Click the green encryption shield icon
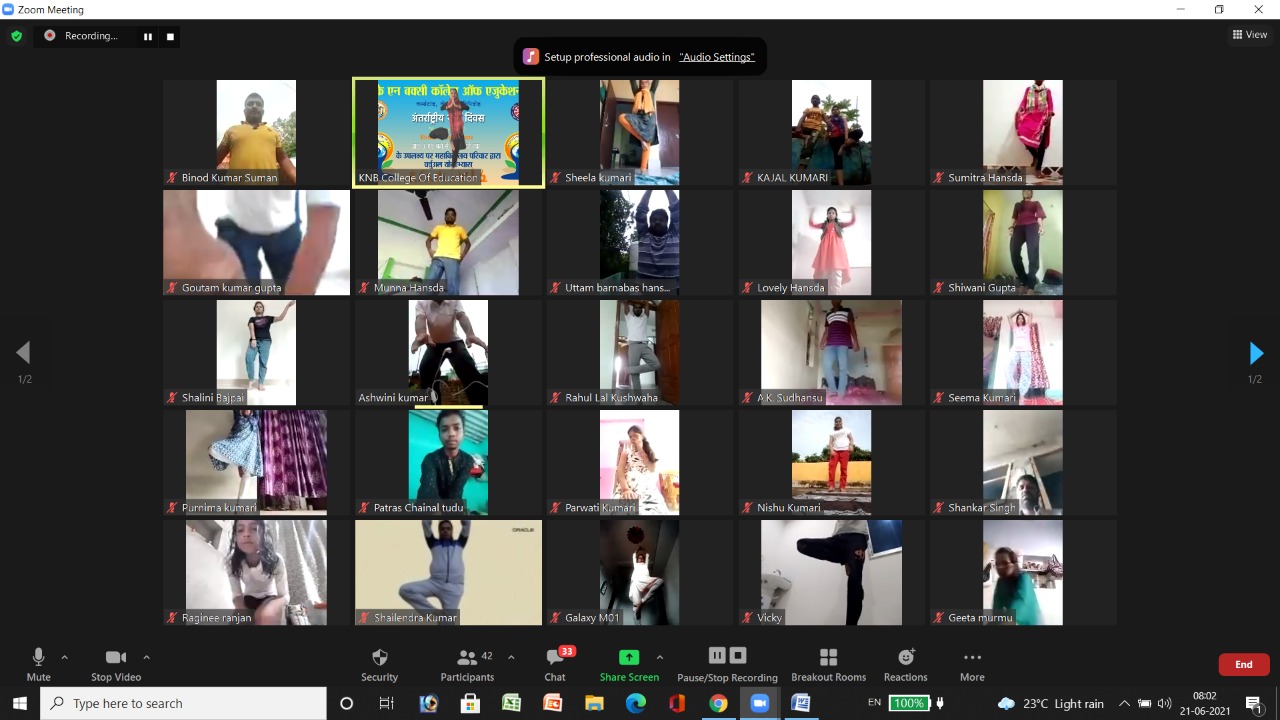This screenshot has width=1280, height=720. tap(16, 36)
